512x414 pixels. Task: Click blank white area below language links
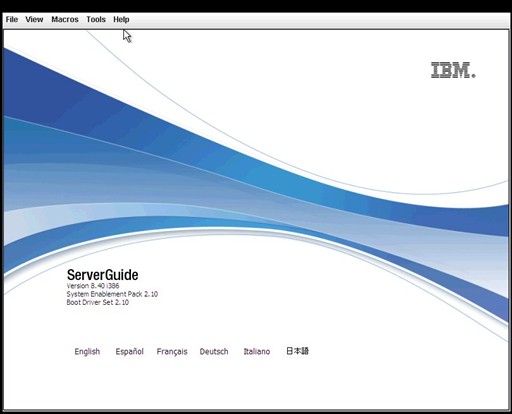256,383
